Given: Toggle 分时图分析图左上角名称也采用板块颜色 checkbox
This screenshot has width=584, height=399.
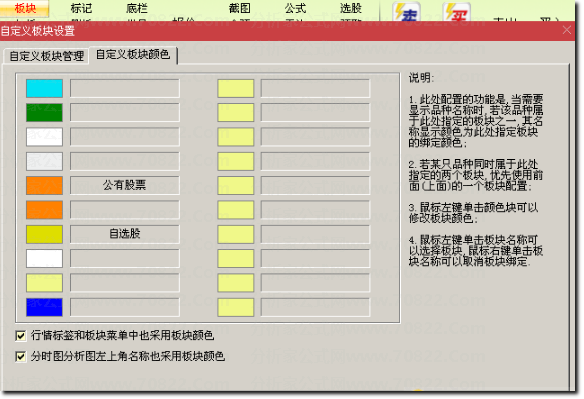Looking at the screenshot, I should [21, 357].
